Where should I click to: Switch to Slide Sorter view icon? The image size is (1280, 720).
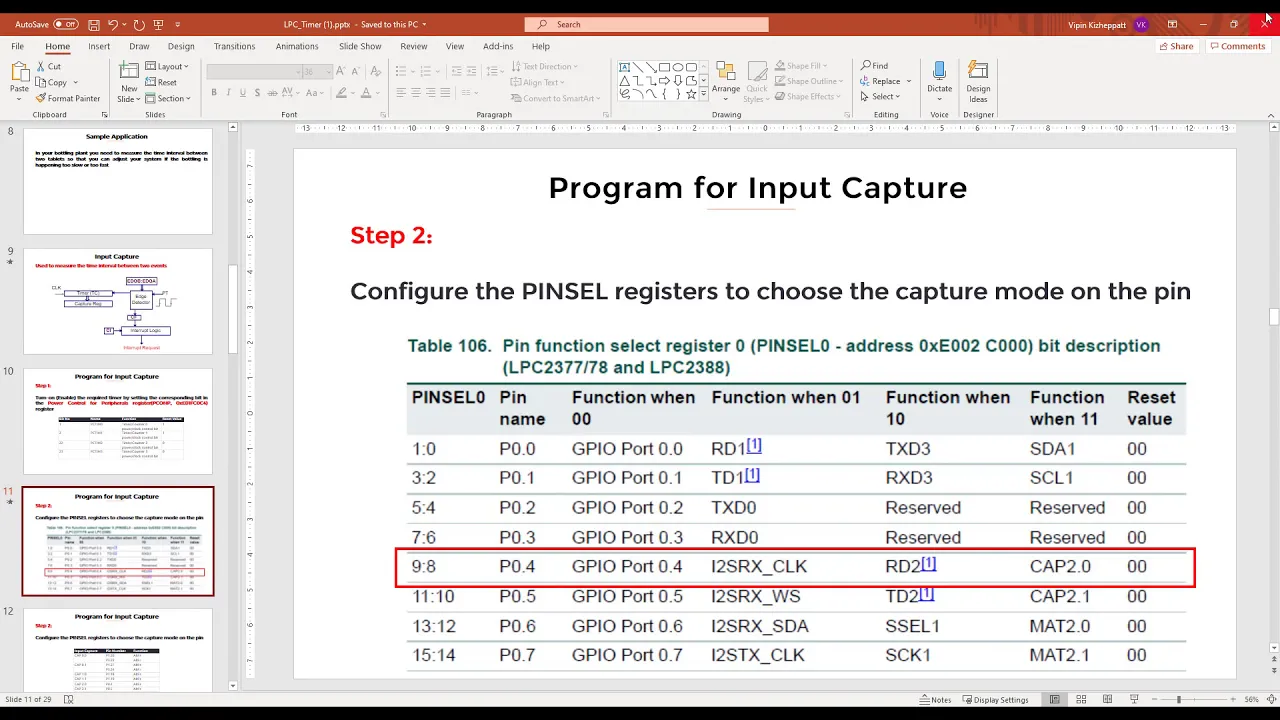coord(1081,699)
